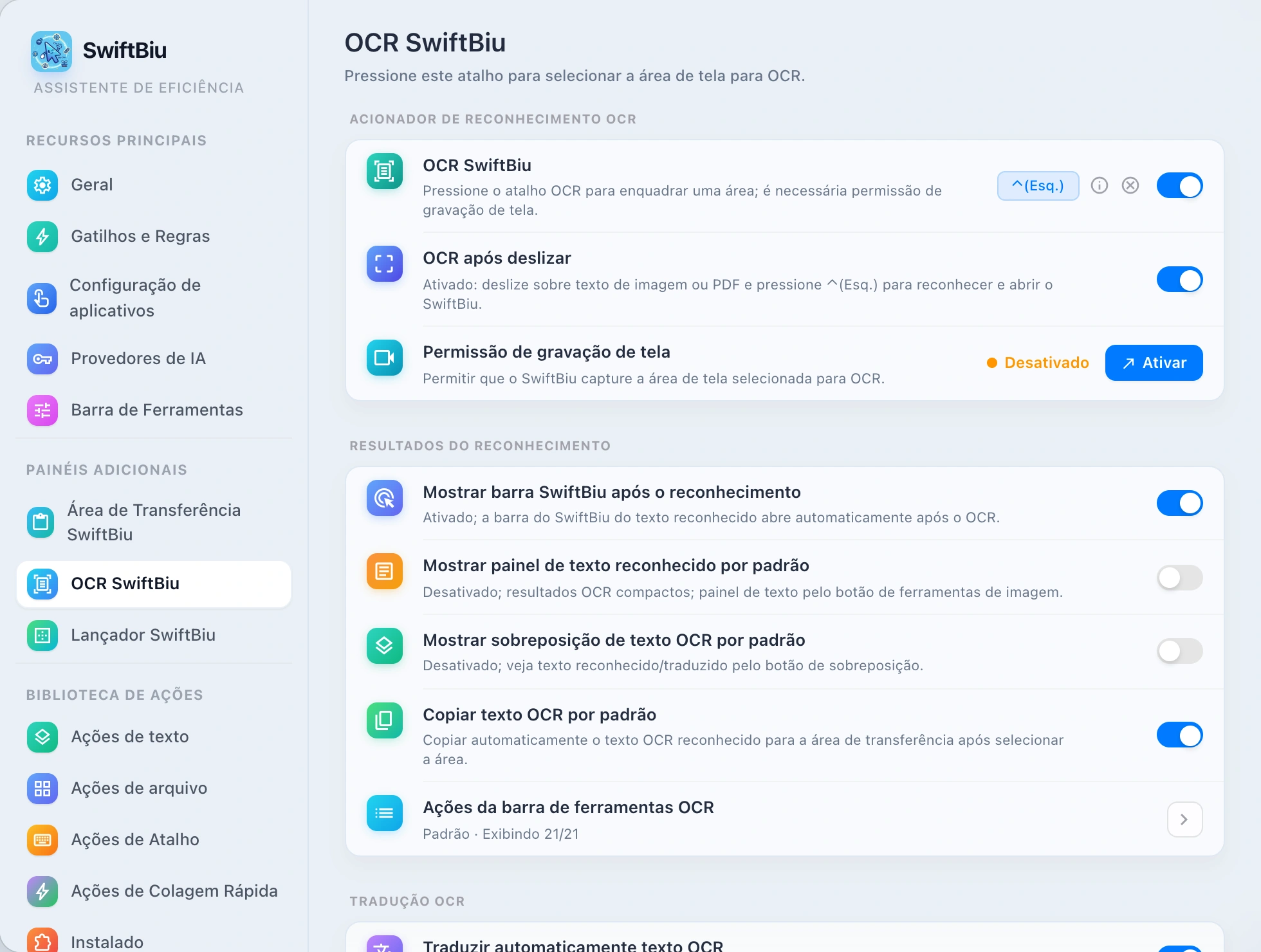Enable Mostrar painel de texto reconhecido
The image size is (1261, 952).
tap(1180, 578)
